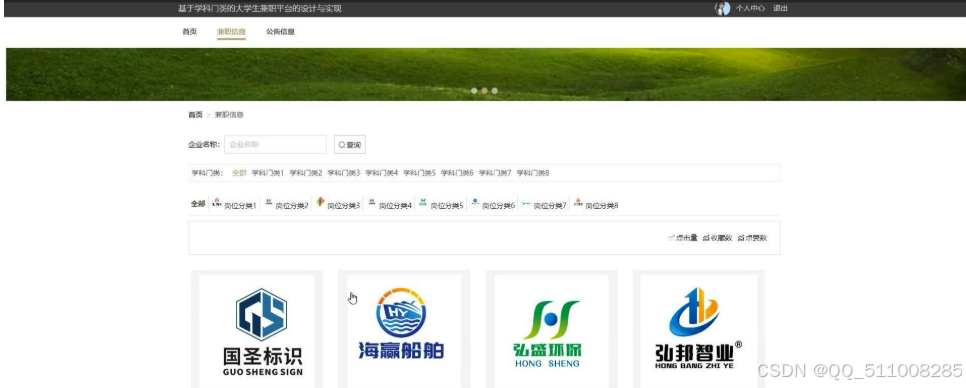Click the red icon beside 岗位分类8

[578, 201]
